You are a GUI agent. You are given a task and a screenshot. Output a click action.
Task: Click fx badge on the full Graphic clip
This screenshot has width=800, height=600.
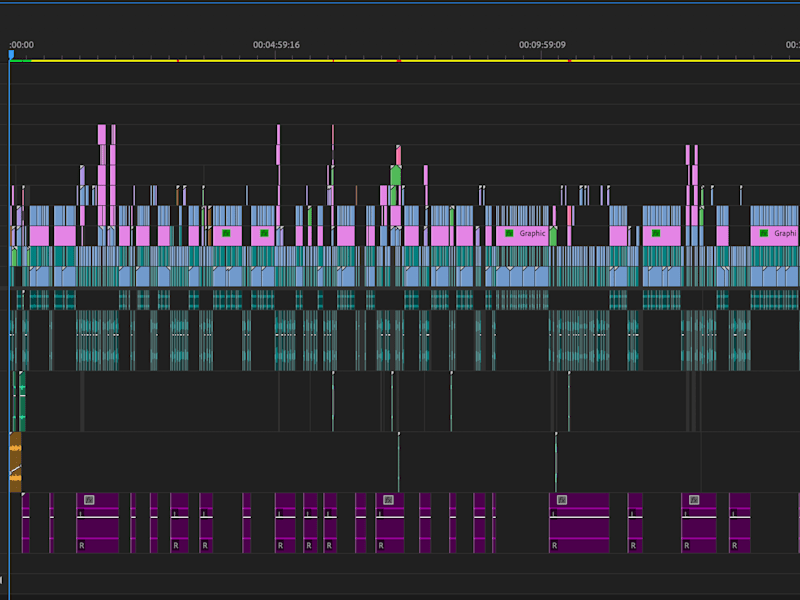pyautogui.click(x=509, y=233)
